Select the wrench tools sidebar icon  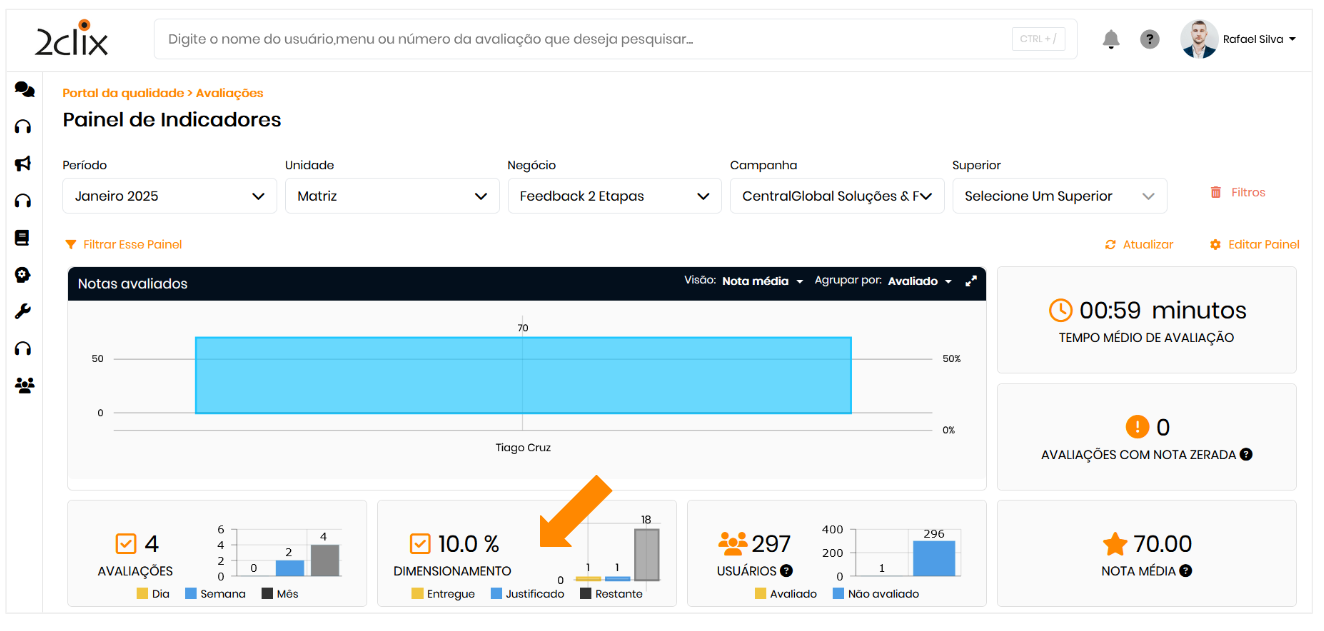pyautogui.click(x=23, y=312)
